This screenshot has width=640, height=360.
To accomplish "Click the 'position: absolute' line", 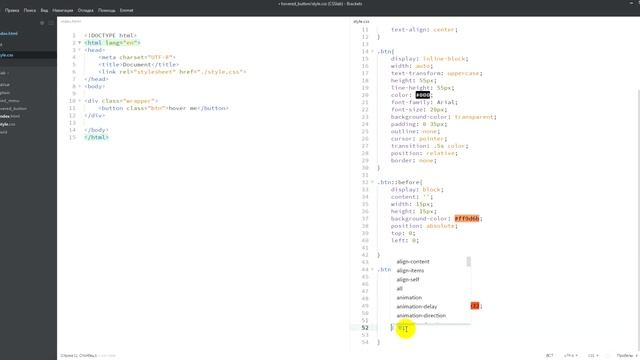I will (424, 226).
